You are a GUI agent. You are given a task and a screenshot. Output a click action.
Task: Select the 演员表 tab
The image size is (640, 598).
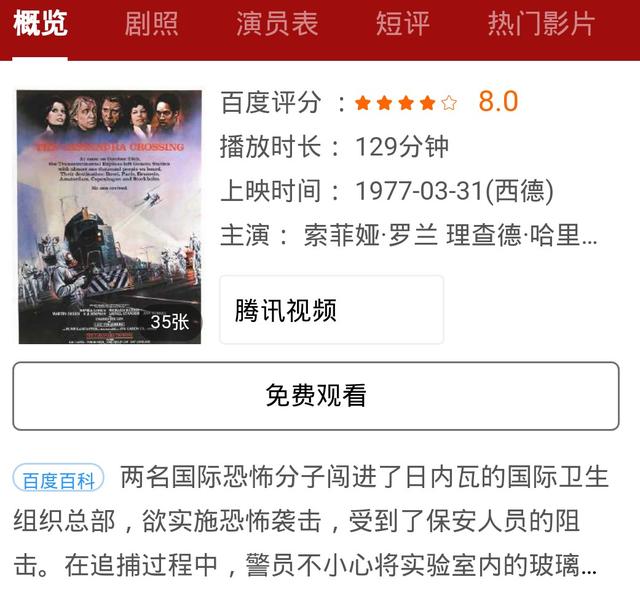coord(277,24)
